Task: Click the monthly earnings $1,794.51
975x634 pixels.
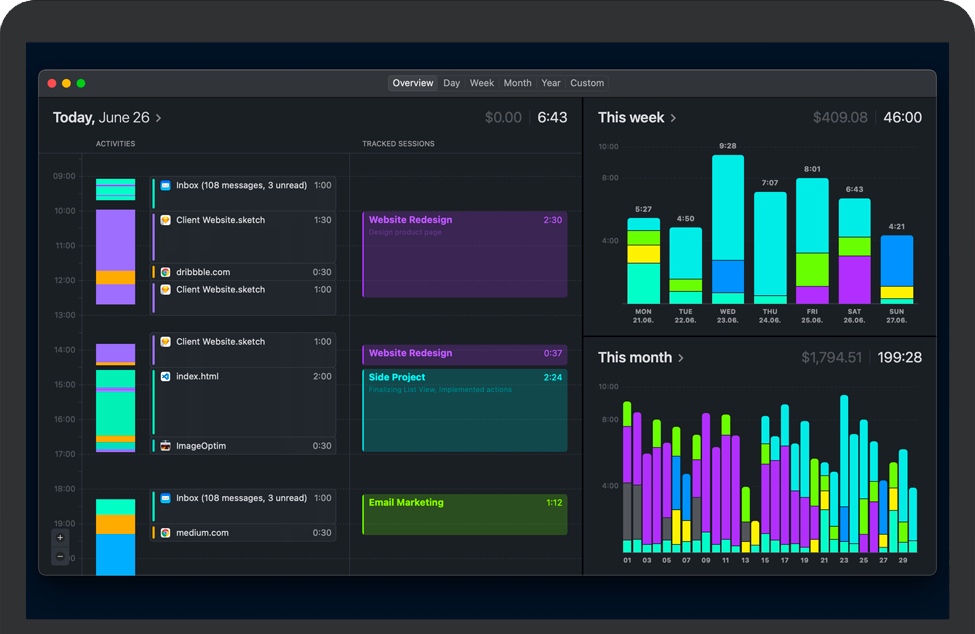Action: 831,357
